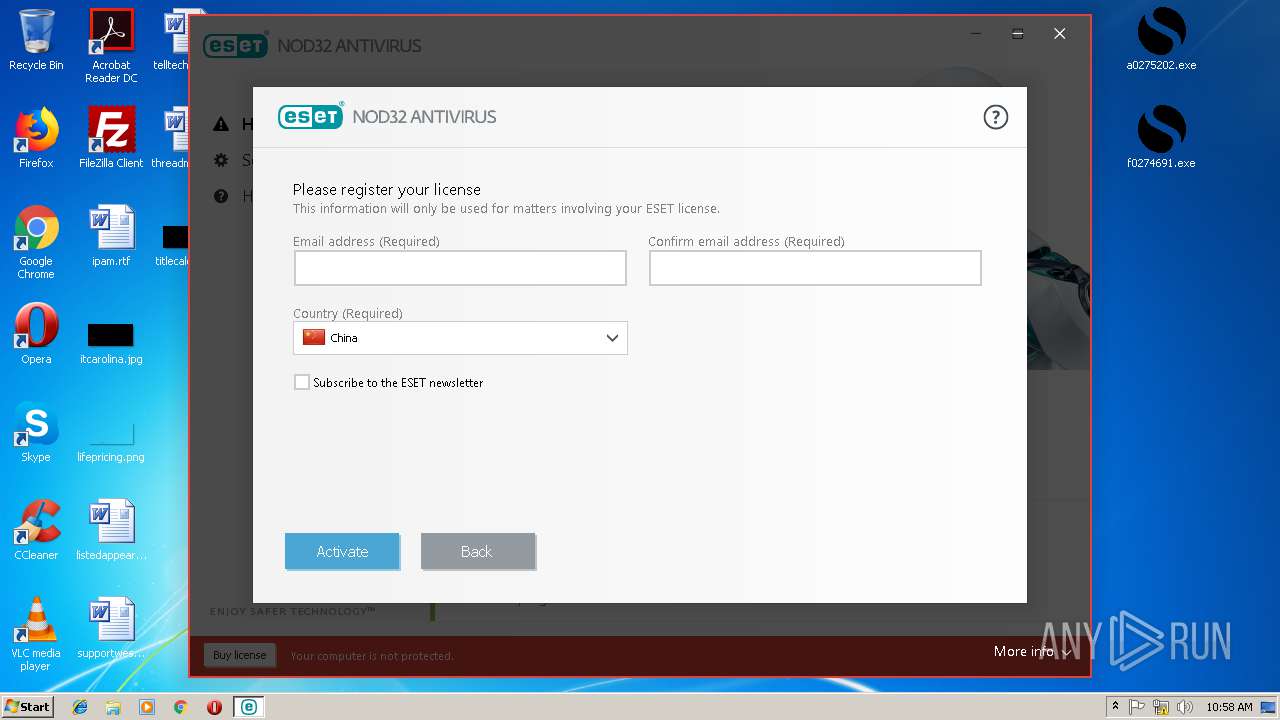Launch FileZilla Client shortcut
This screenshot has width=1280, height=720.
[x=111, y=138]
